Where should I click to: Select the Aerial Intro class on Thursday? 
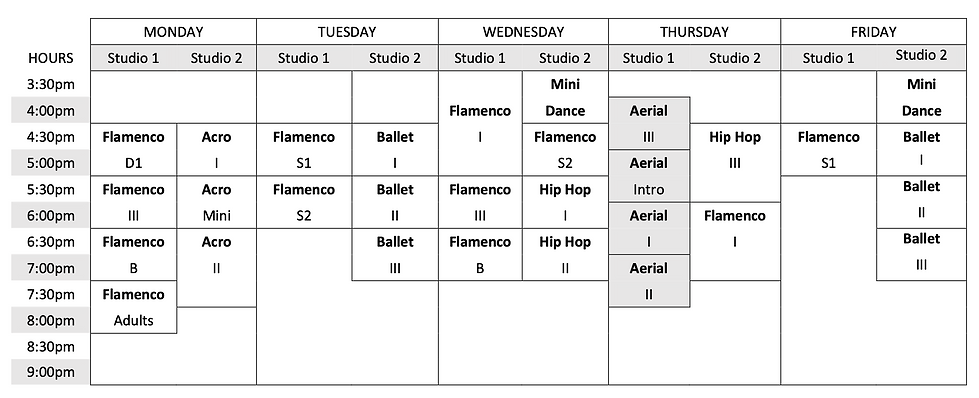(649, 176)
